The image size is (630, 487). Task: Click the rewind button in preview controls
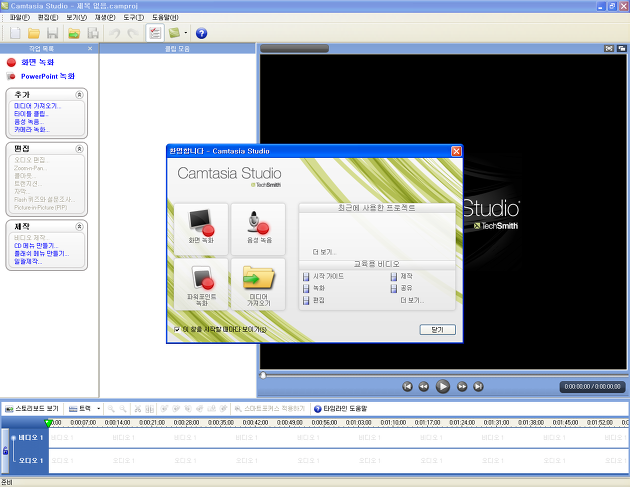423,387
